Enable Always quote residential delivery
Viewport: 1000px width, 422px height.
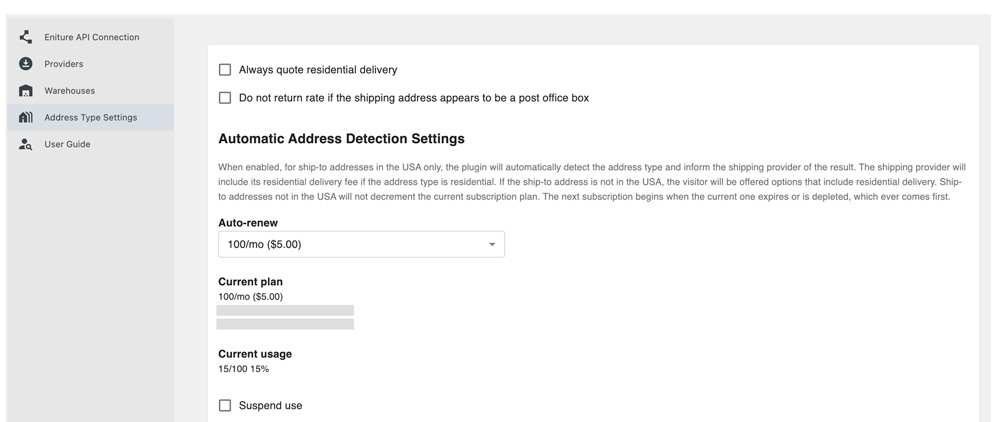pos(224,69)
